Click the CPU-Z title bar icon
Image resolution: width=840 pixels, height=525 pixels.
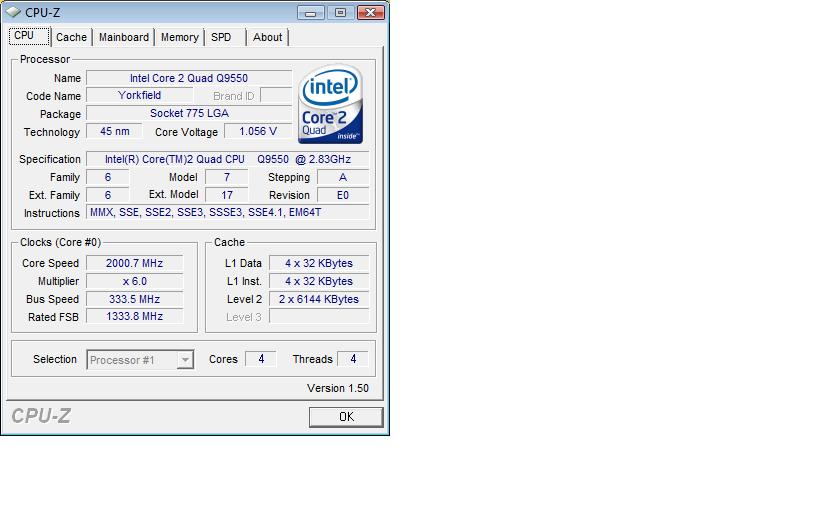(12, 12)
